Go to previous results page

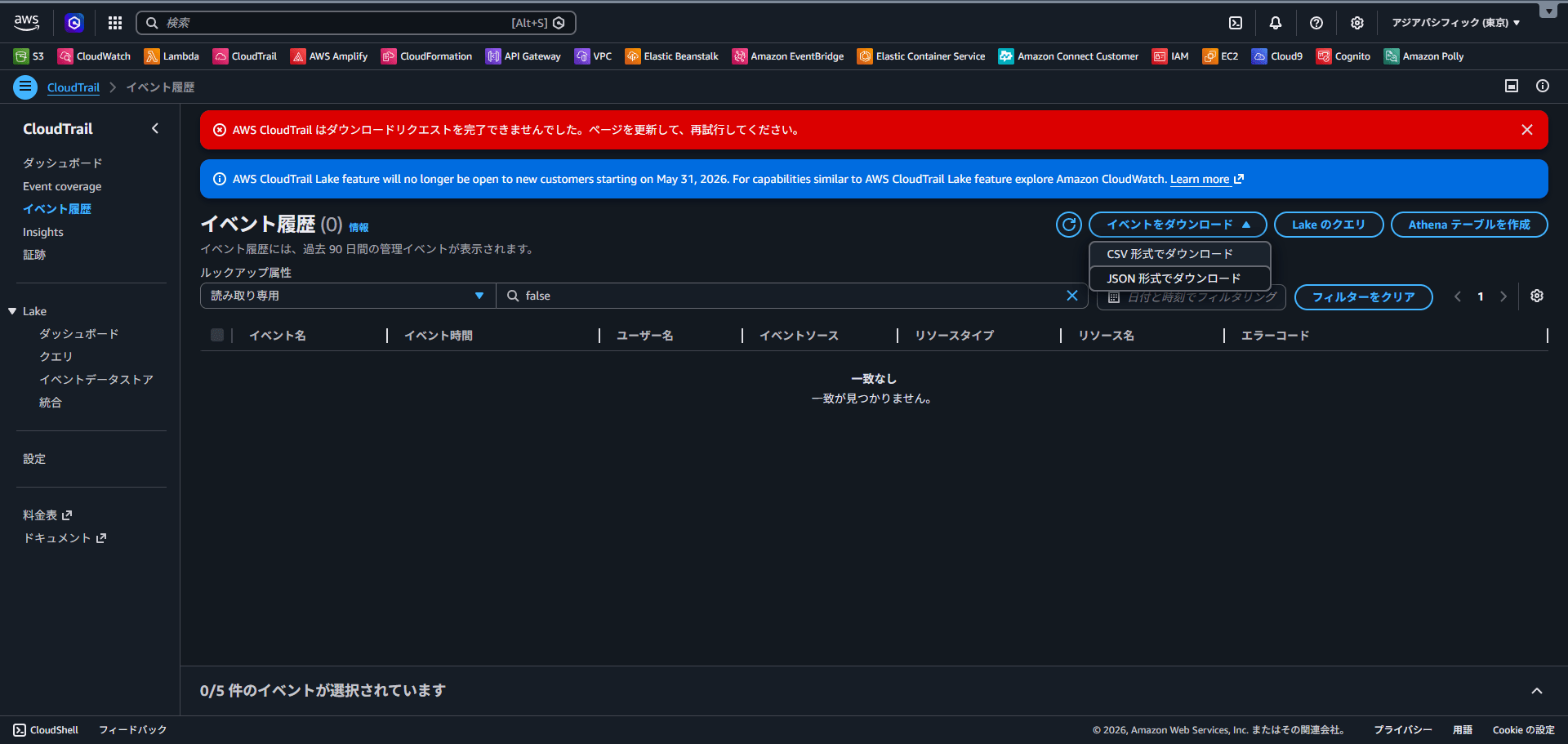tap(1458, 296)
